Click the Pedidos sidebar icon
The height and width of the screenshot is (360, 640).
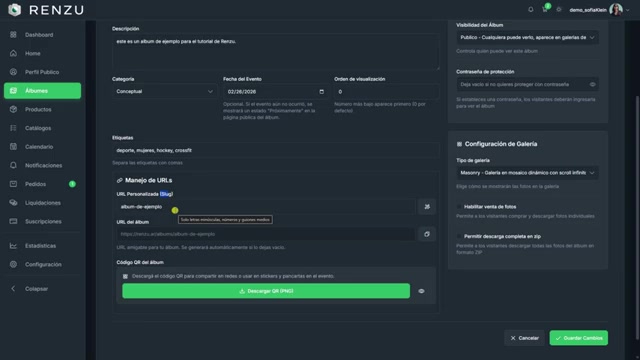pyautogui.click(x=13, y=184)
